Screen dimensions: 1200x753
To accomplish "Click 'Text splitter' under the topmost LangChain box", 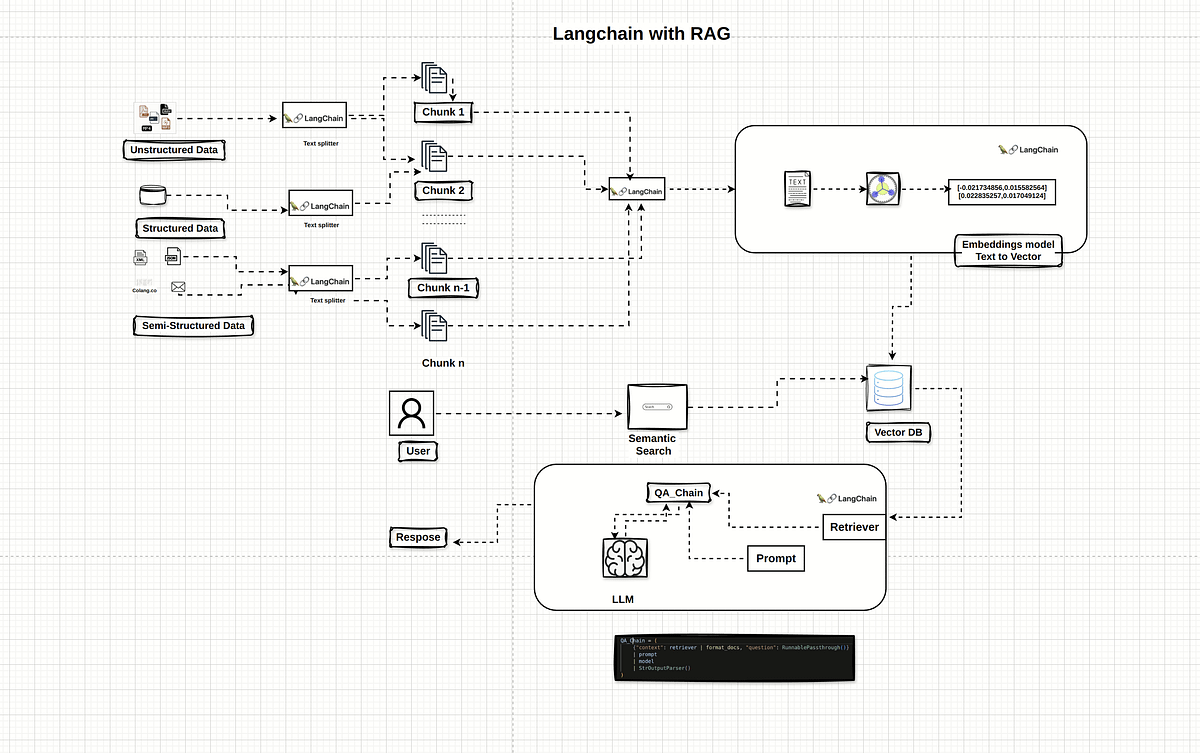I will [x=321, y=144].
